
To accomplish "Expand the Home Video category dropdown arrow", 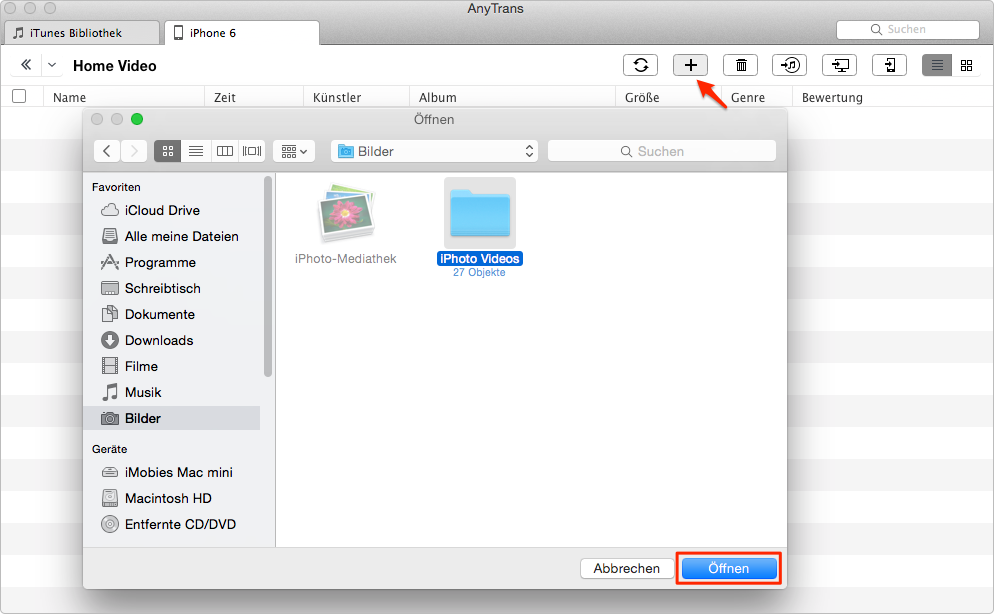I will coord(52,65).
